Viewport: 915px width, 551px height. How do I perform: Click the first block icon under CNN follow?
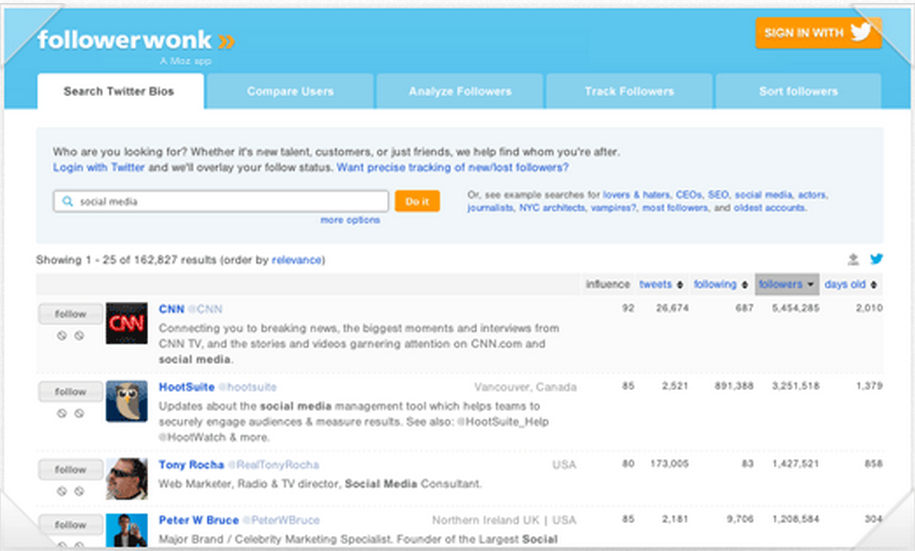[x=62, y=336]
